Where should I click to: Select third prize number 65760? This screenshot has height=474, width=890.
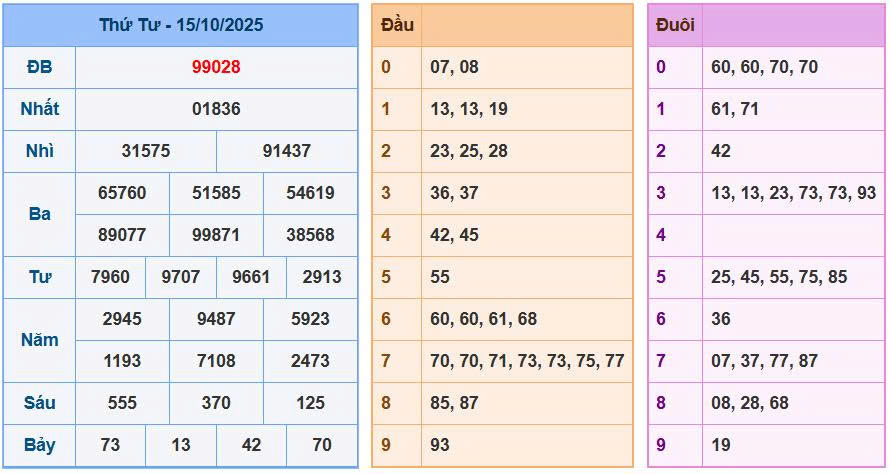[122, 193]
